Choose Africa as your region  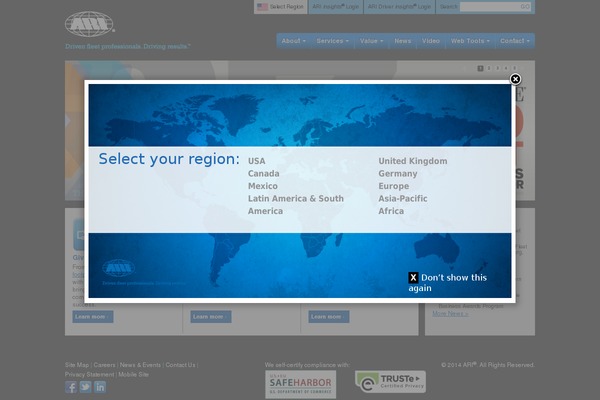pyautogui.click(x=391, y=211)
